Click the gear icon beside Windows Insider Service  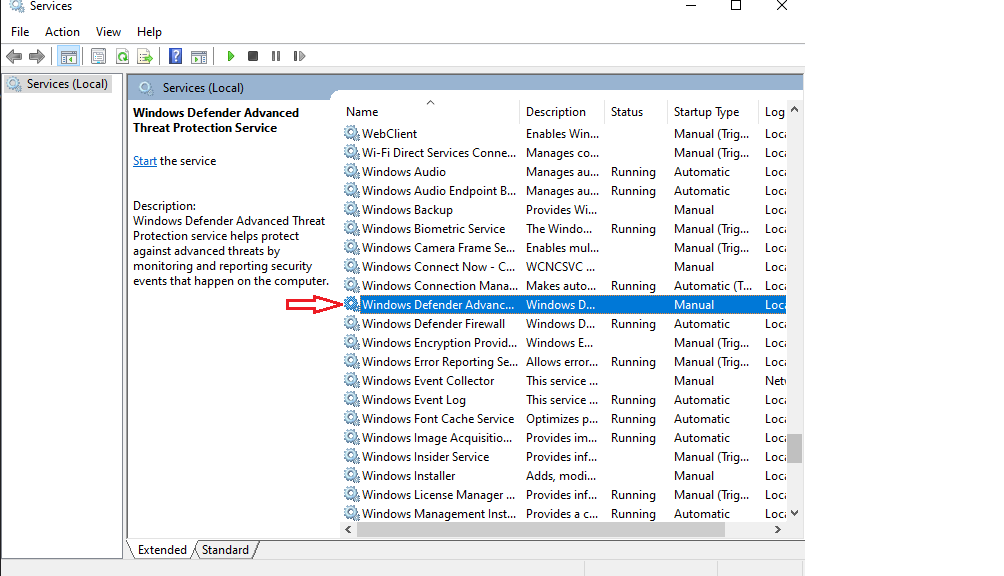point(352,456)
